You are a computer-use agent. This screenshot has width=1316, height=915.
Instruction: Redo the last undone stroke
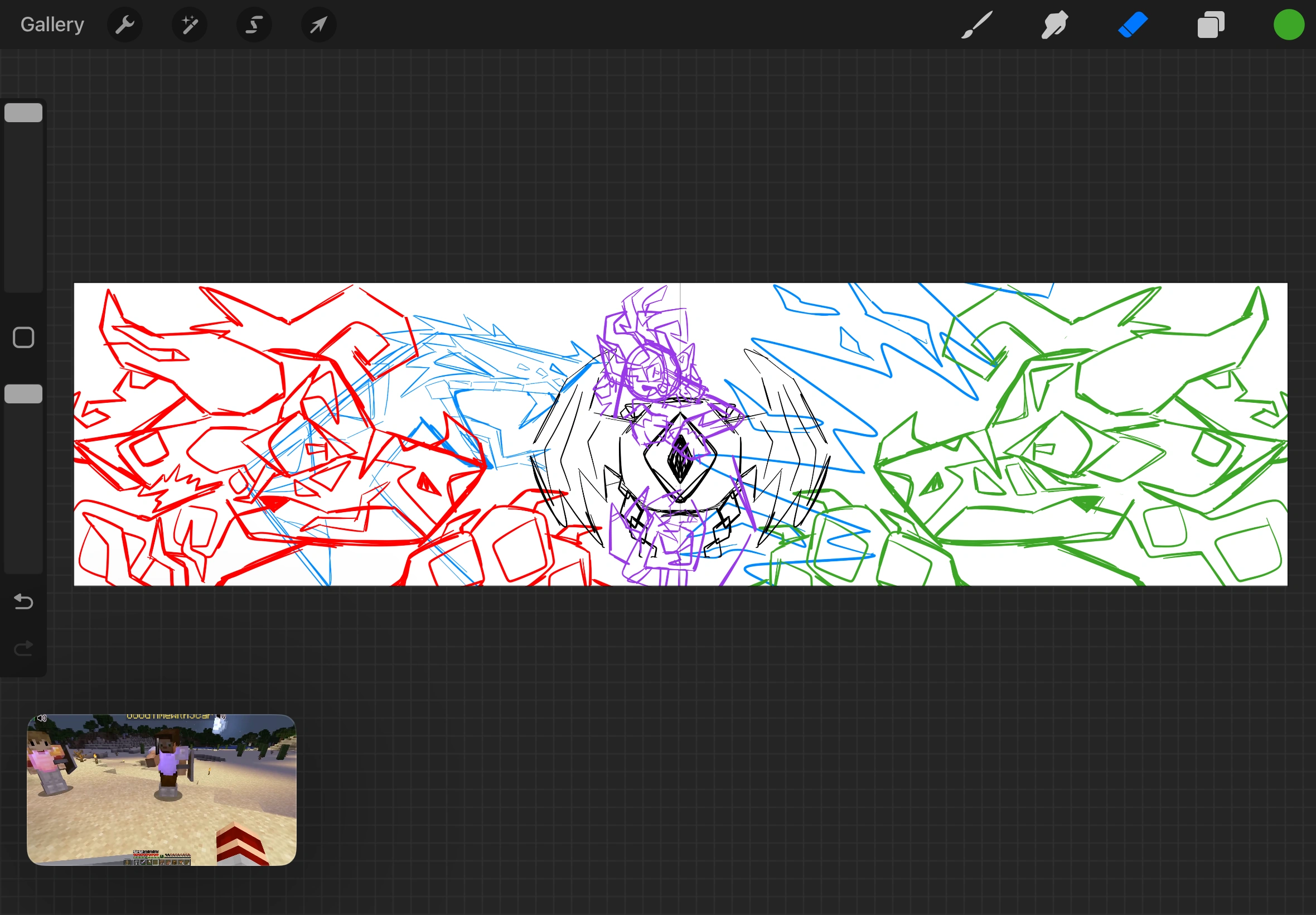tap(23, 648)
